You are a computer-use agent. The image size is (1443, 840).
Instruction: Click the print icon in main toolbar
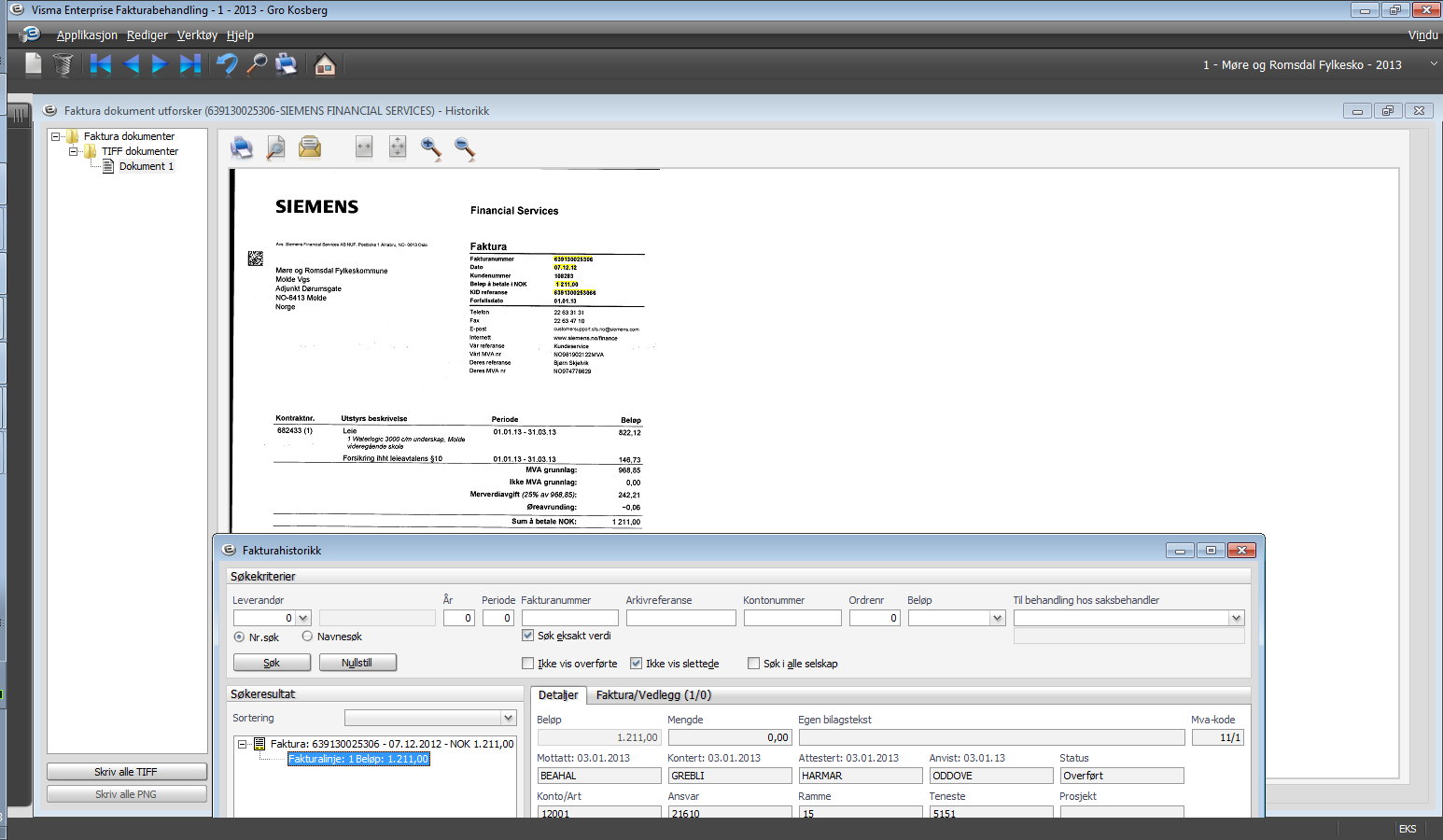287,63
